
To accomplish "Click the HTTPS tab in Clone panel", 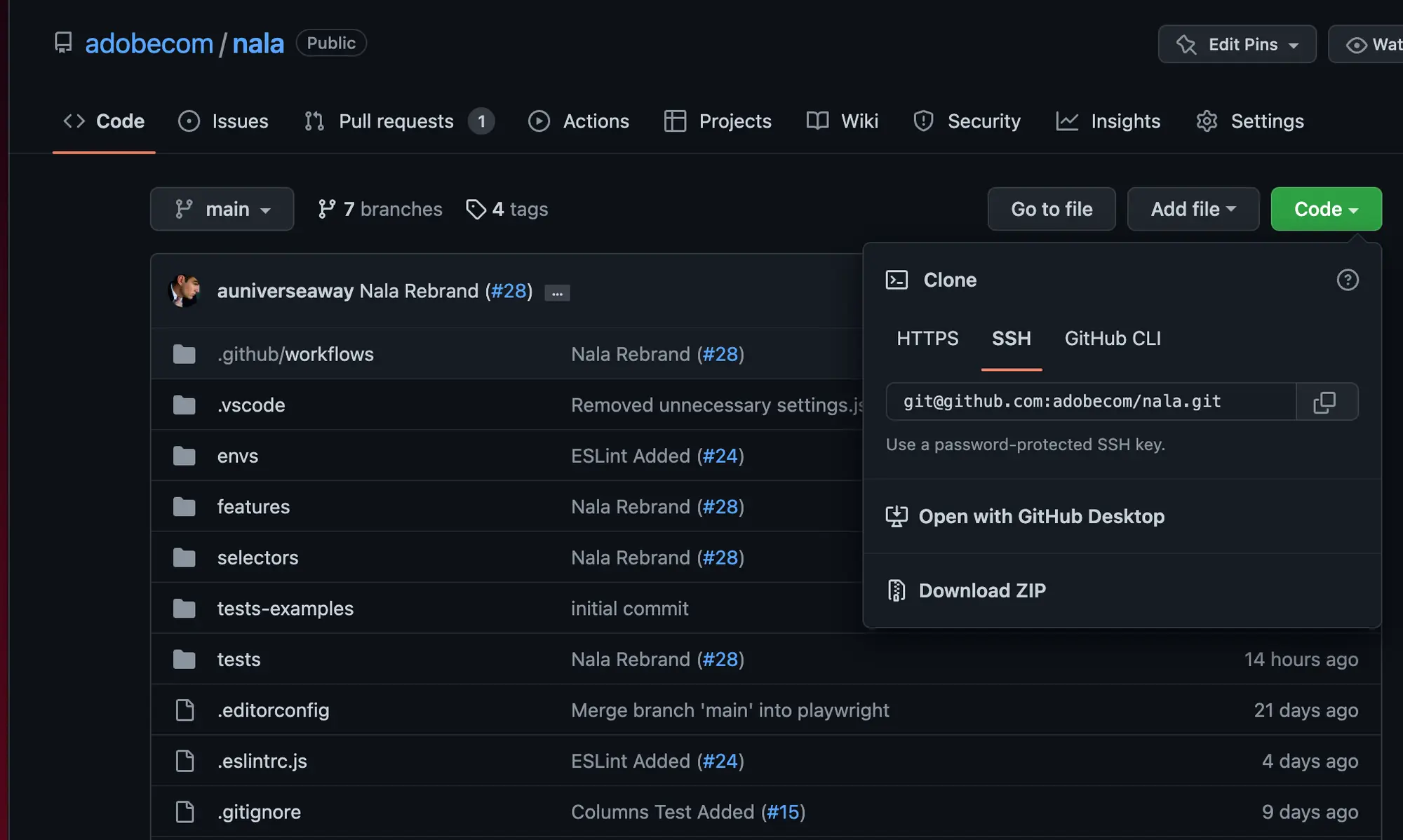I will tap(928, 338).
